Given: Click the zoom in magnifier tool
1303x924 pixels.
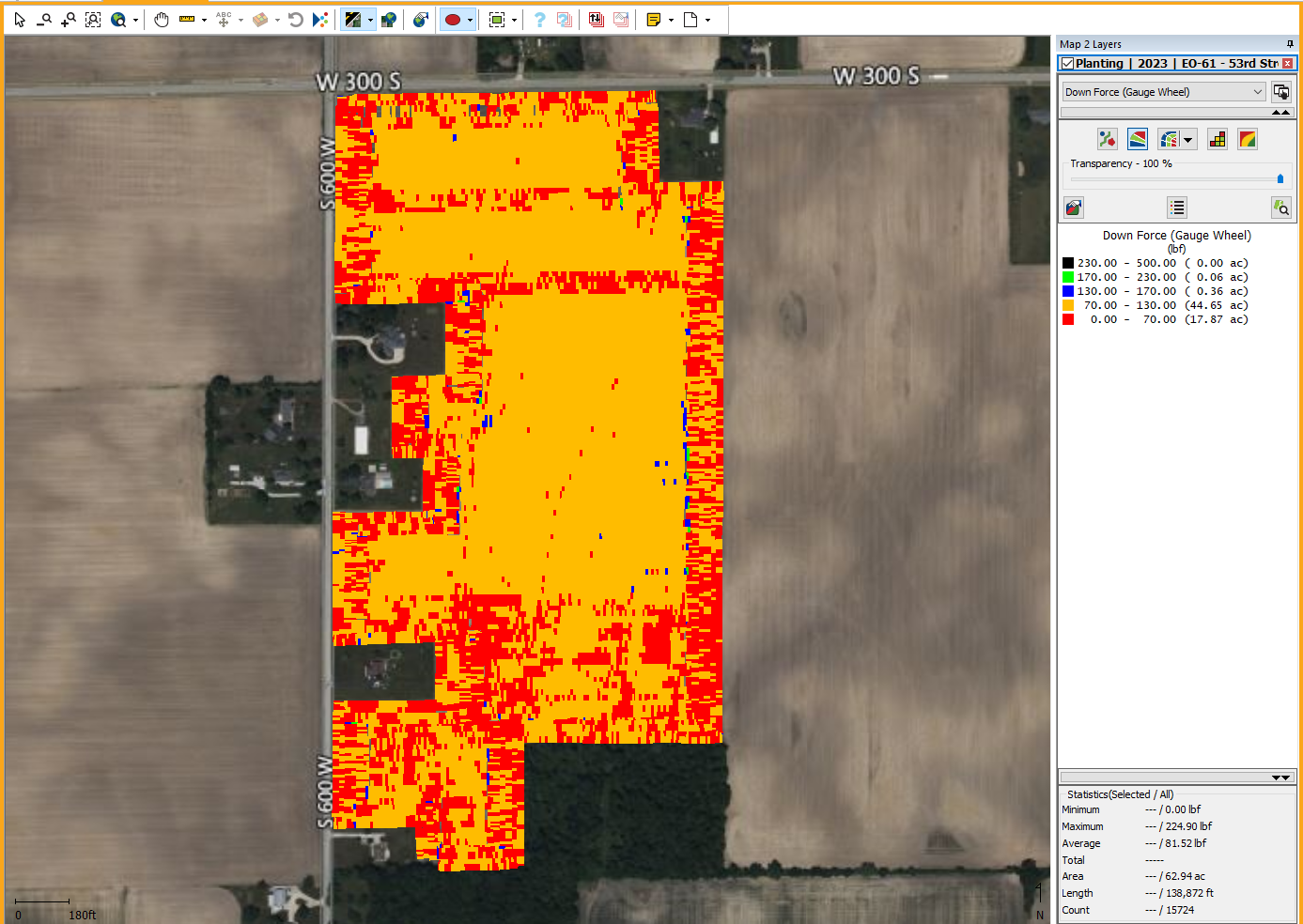Looking at the screenshot, I should (x=69, y=20).
